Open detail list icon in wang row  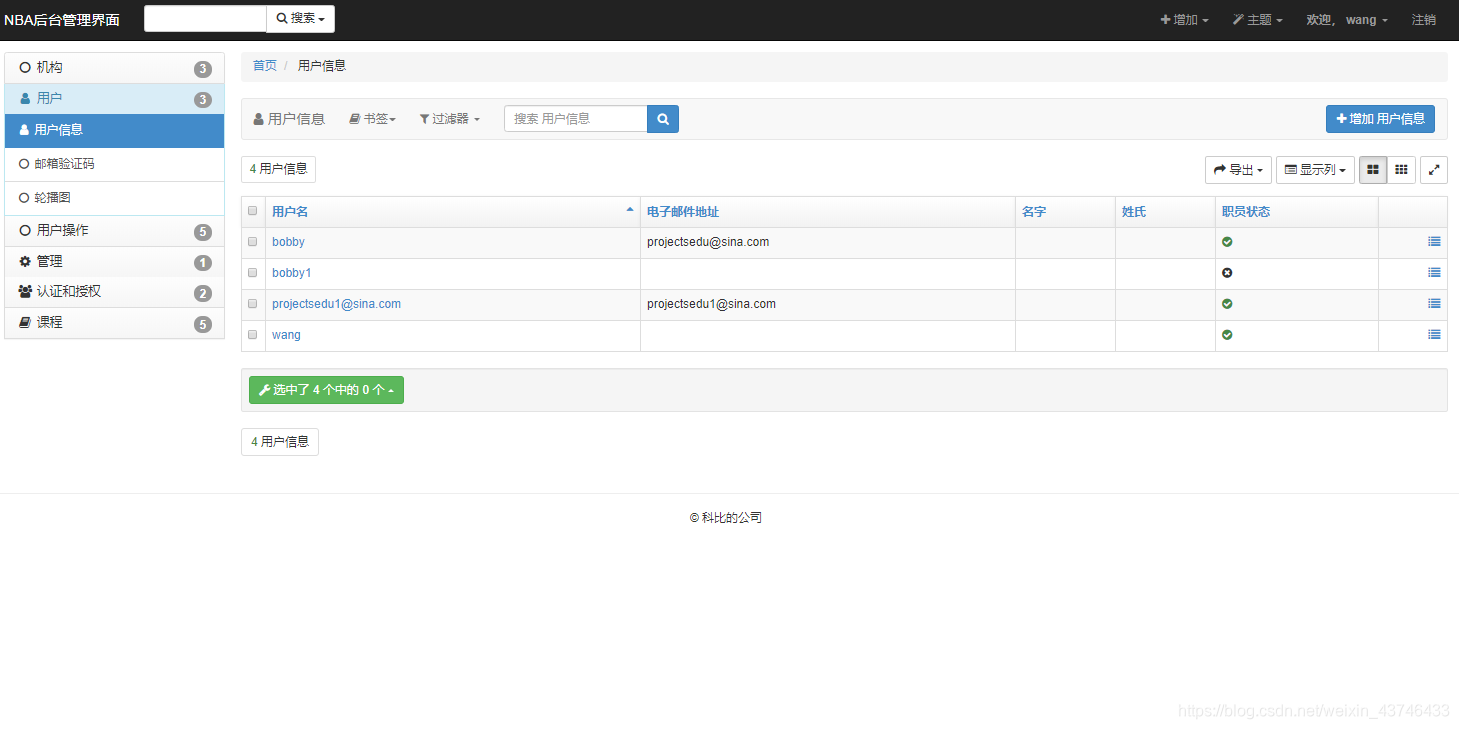tap(1434, 335)
